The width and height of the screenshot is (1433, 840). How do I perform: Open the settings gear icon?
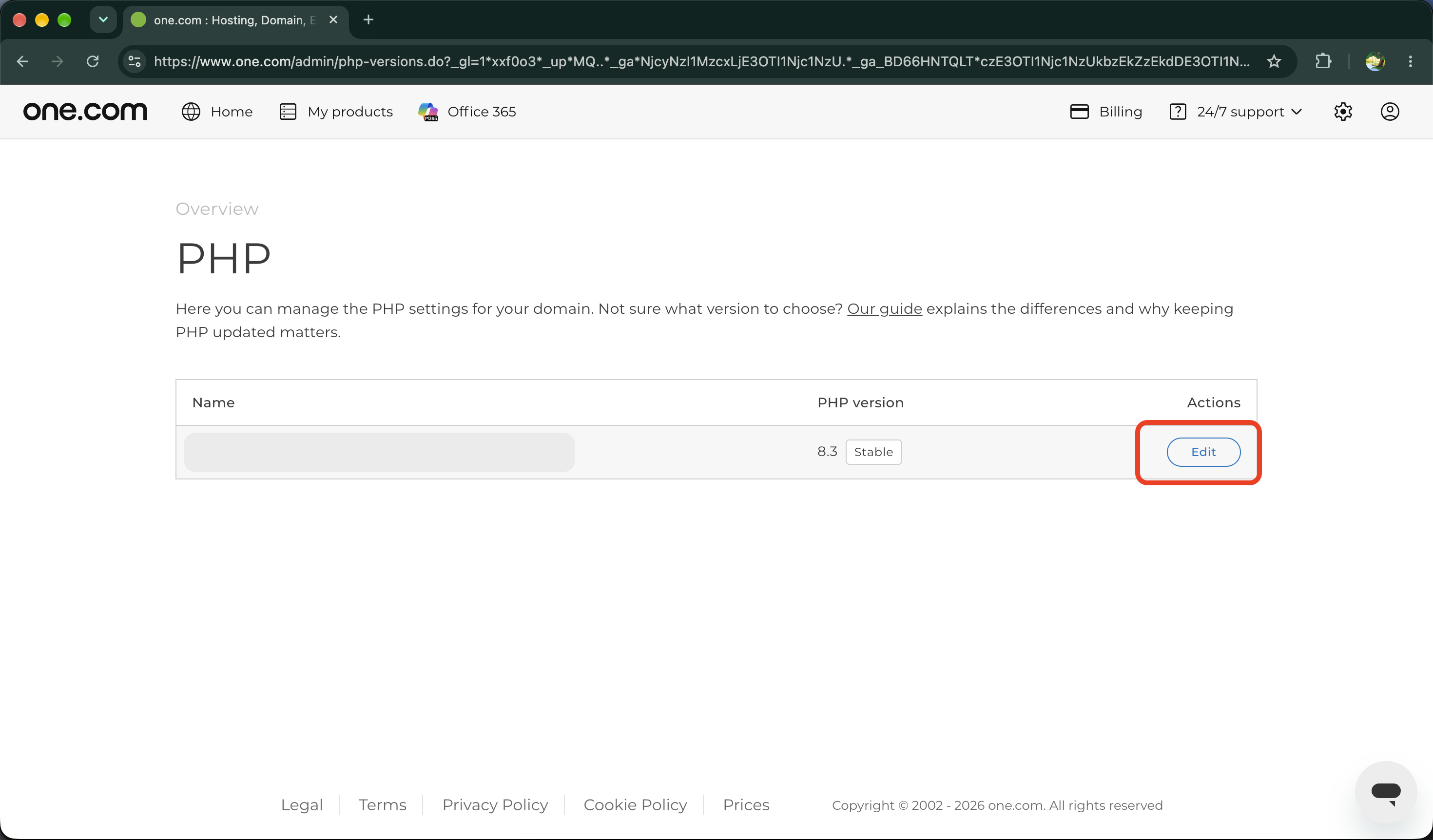(x=1343, y=112)
